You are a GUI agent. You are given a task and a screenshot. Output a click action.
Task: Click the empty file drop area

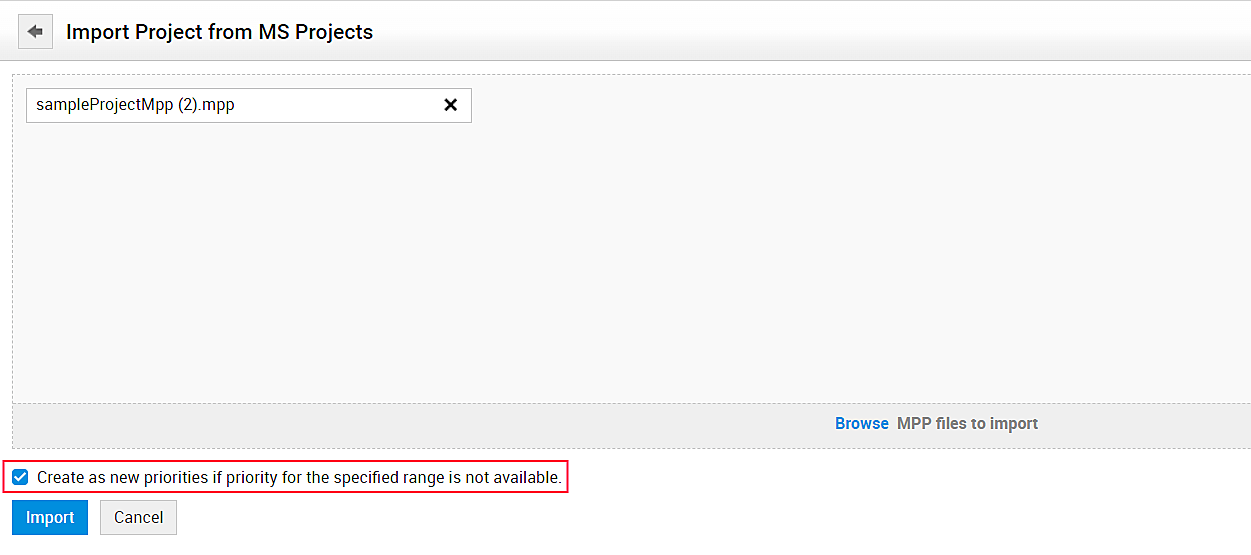630,260
